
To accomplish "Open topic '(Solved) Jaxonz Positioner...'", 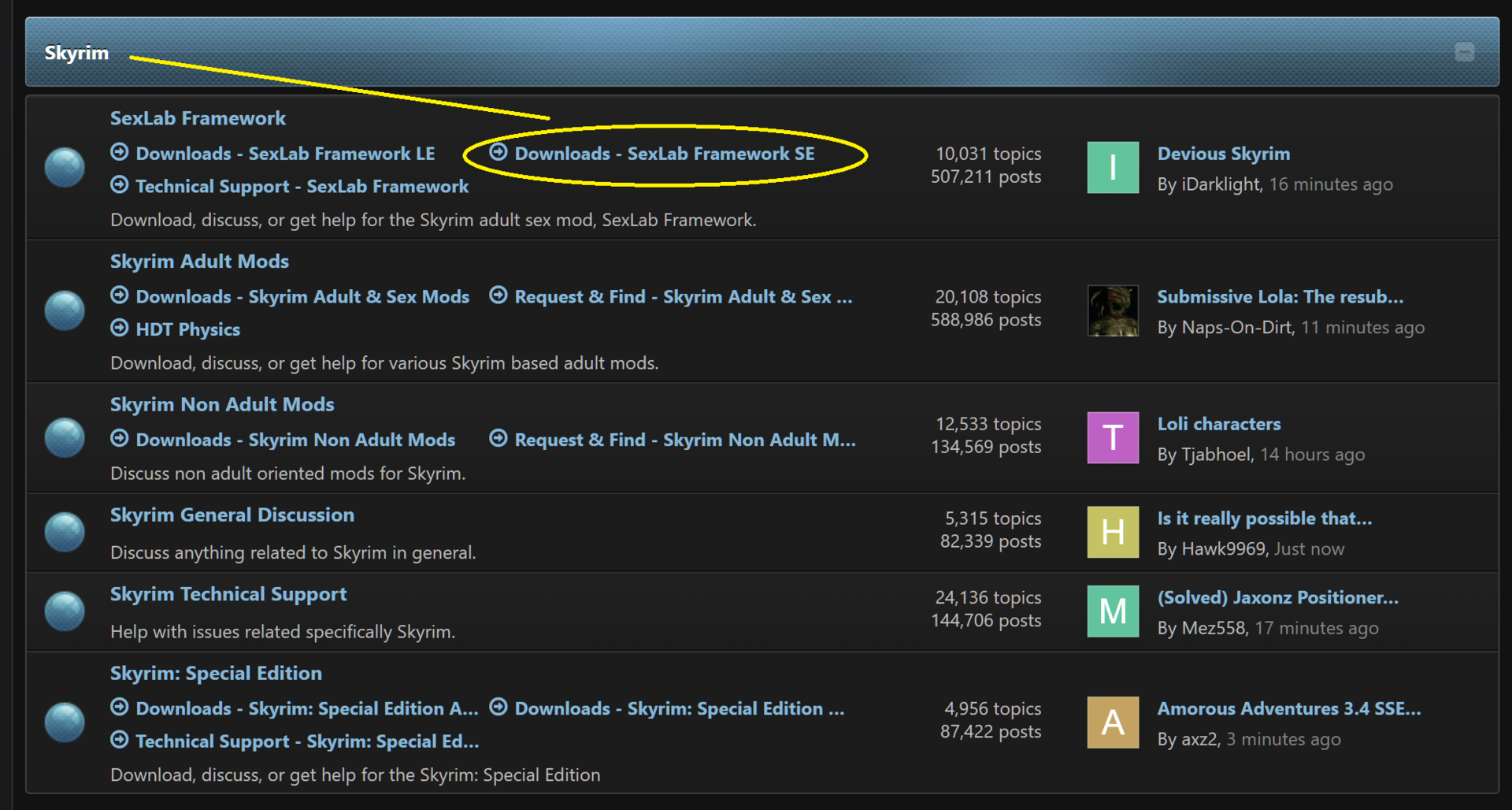I will point(1278,598).
